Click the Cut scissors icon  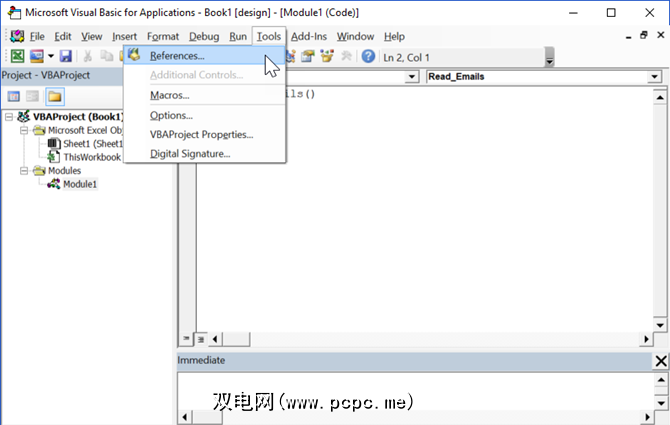[88, 56]
